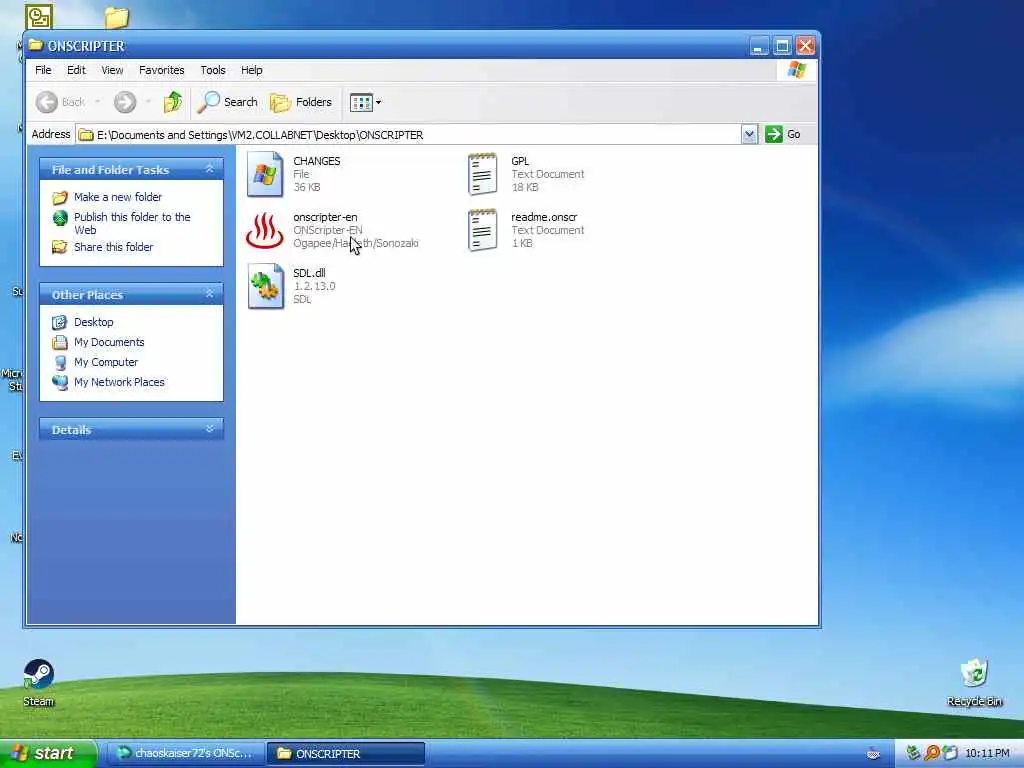Viewport: 1024px width, 768px height.
Task: Select the SDL.dll file icon
Action: [265, 286]
